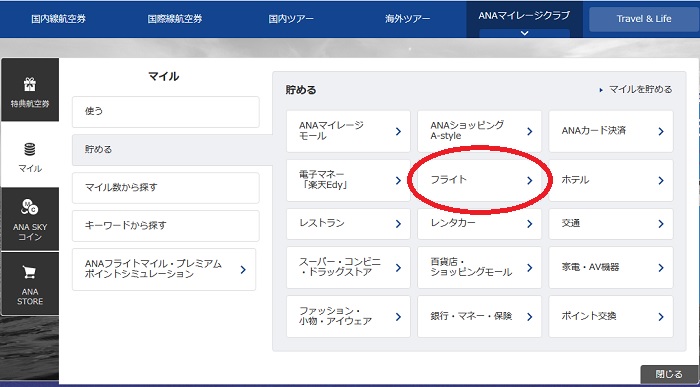Open 国内線航空券 in the top navigation
Viewport: 700px width, 387px height.
(x=58, y=19)
